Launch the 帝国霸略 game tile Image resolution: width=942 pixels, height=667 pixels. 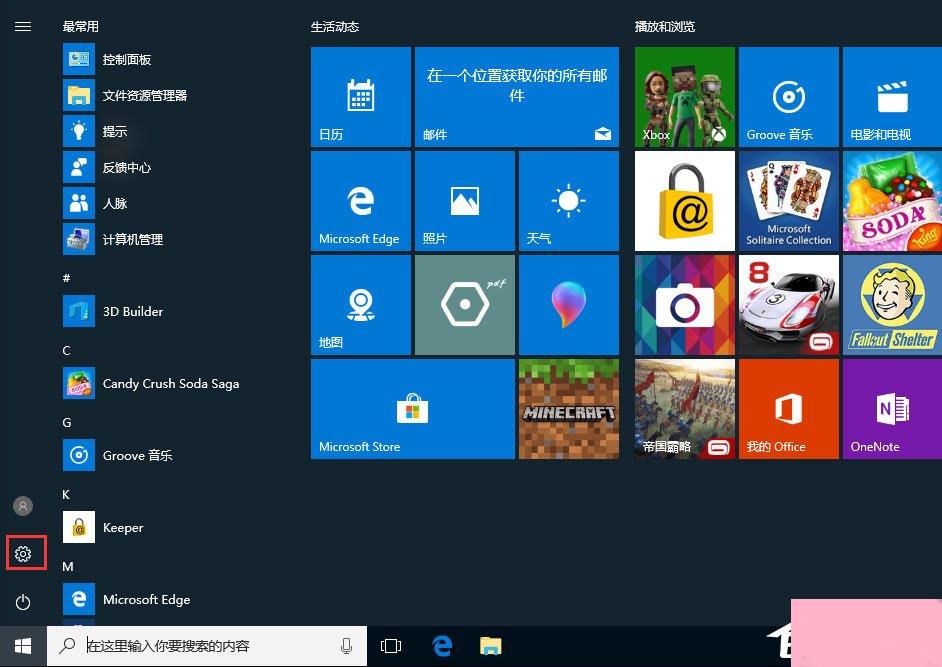[x=684, y=409]
